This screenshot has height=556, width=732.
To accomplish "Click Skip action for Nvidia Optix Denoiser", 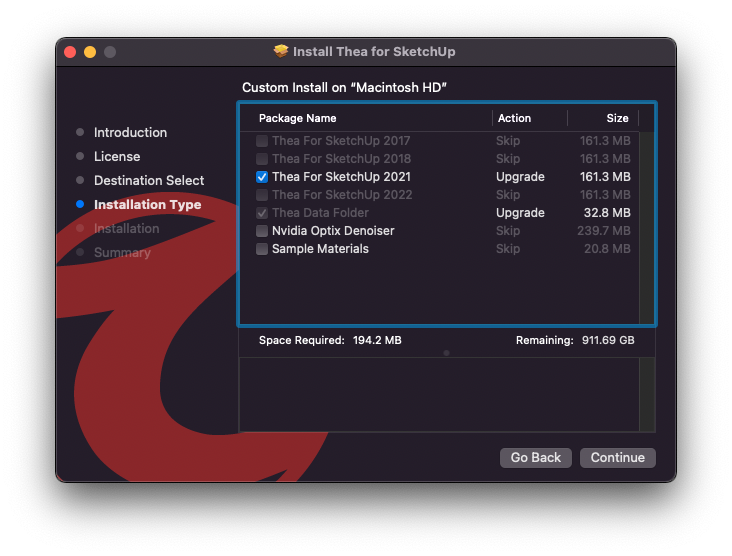I will coord(508,231).
